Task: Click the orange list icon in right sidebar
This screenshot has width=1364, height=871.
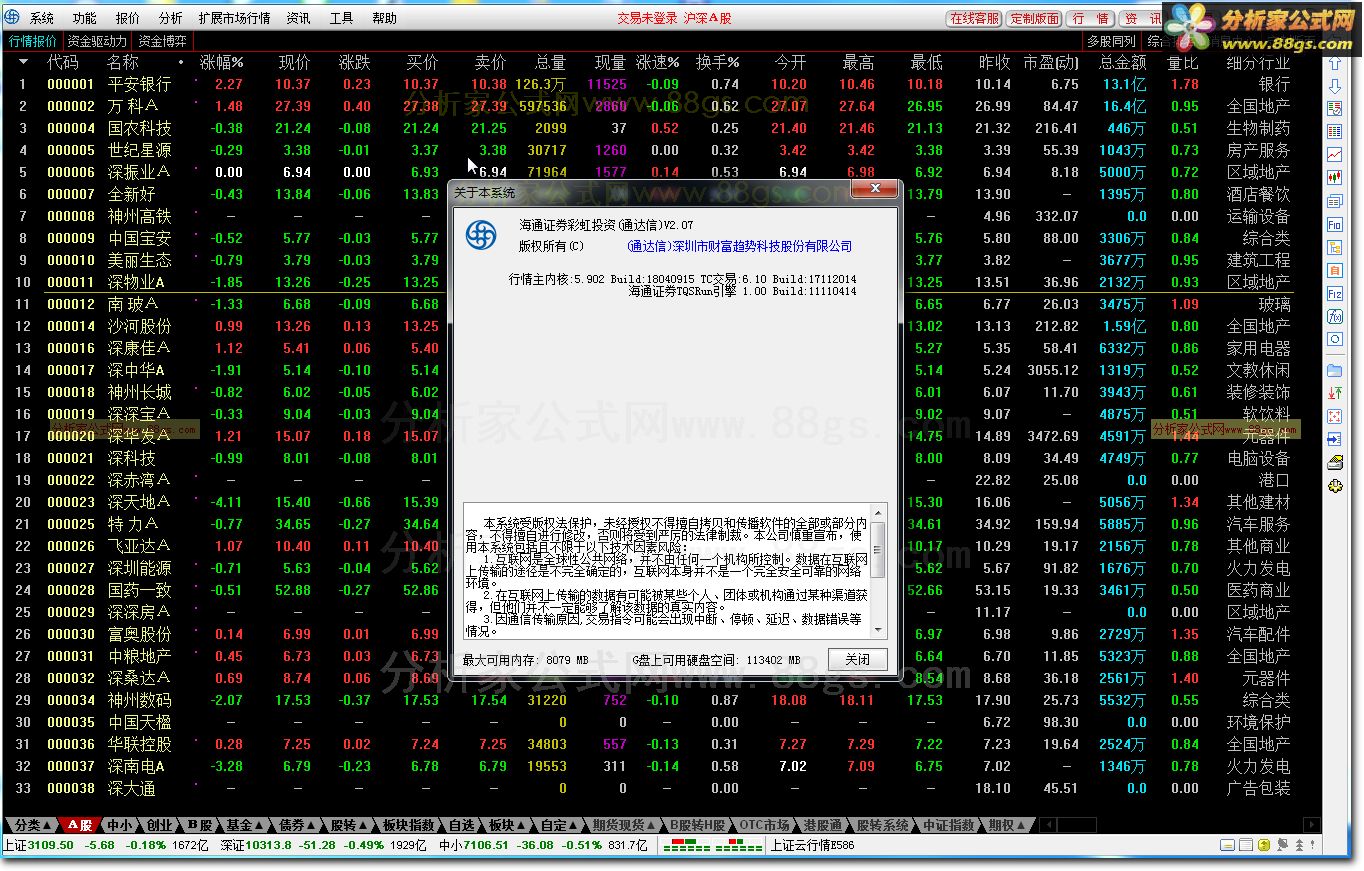Action: tap(1334, 271)
